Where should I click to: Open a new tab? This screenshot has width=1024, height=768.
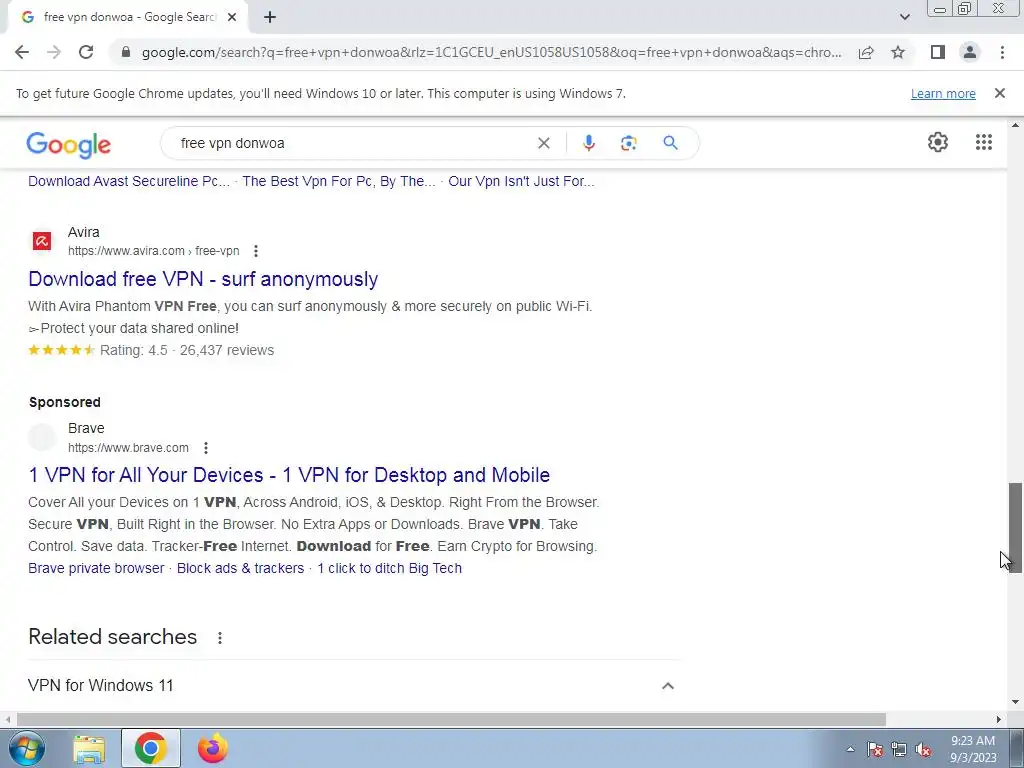270,18
